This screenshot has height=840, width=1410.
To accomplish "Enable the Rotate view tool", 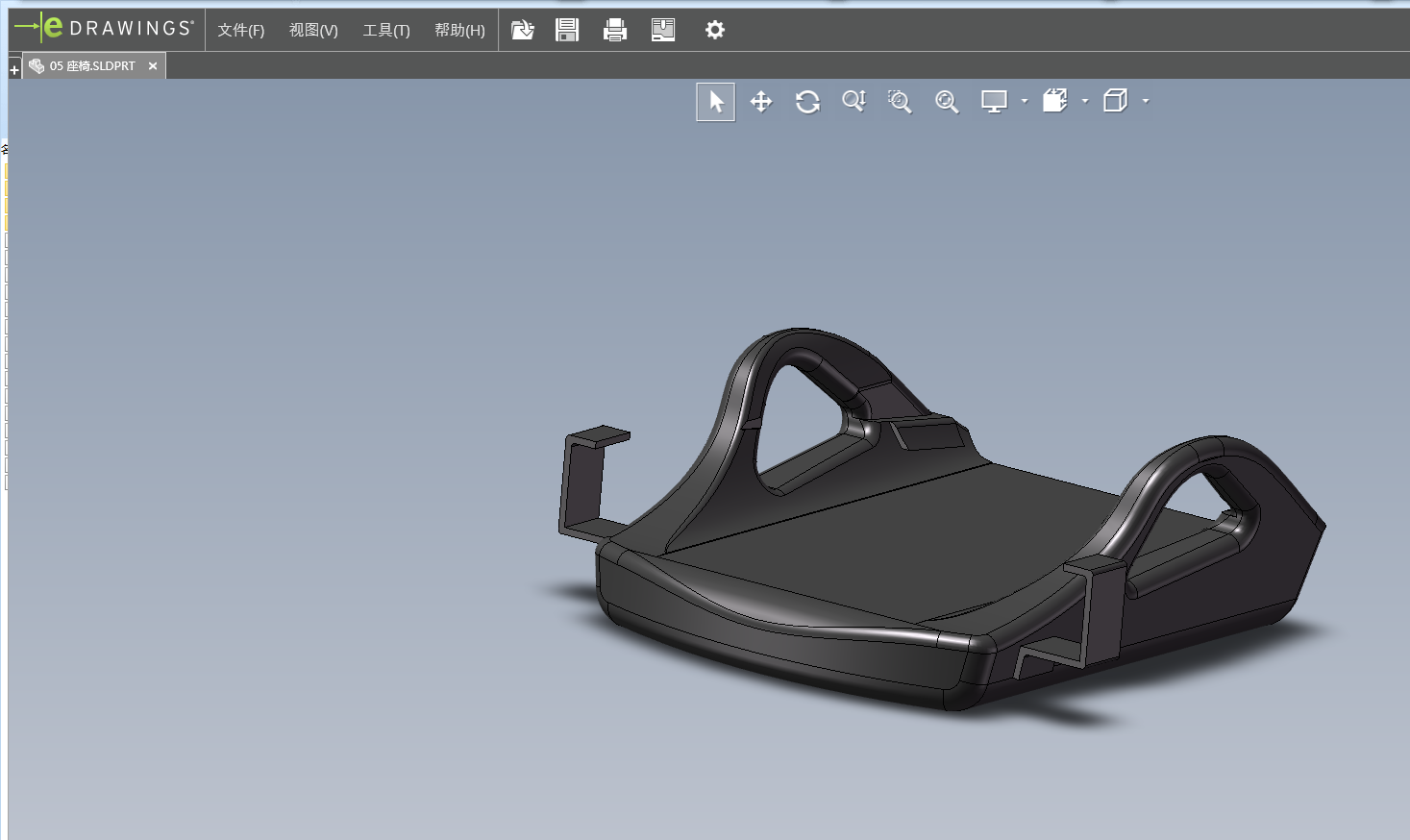I will 807,102.
